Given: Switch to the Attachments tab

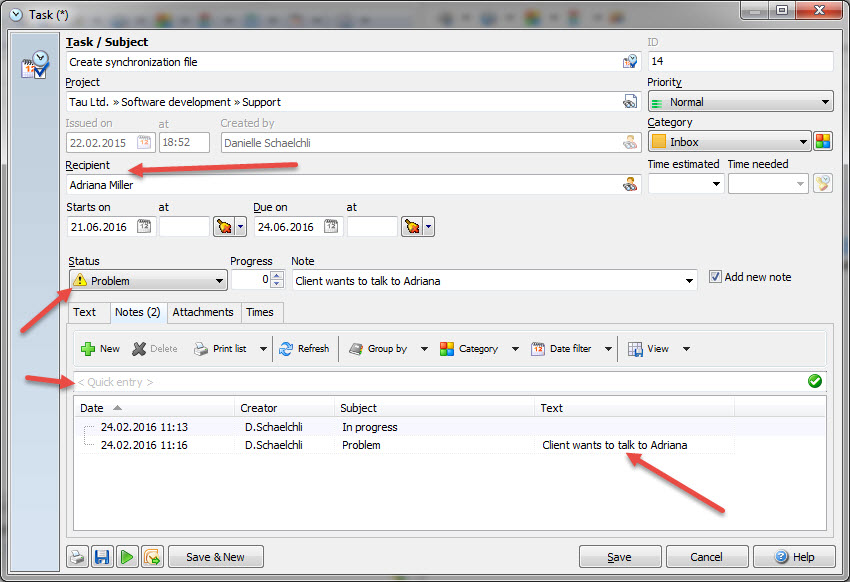Looking at the screenshot, I should pyautogui.click(x=203, y=312).
